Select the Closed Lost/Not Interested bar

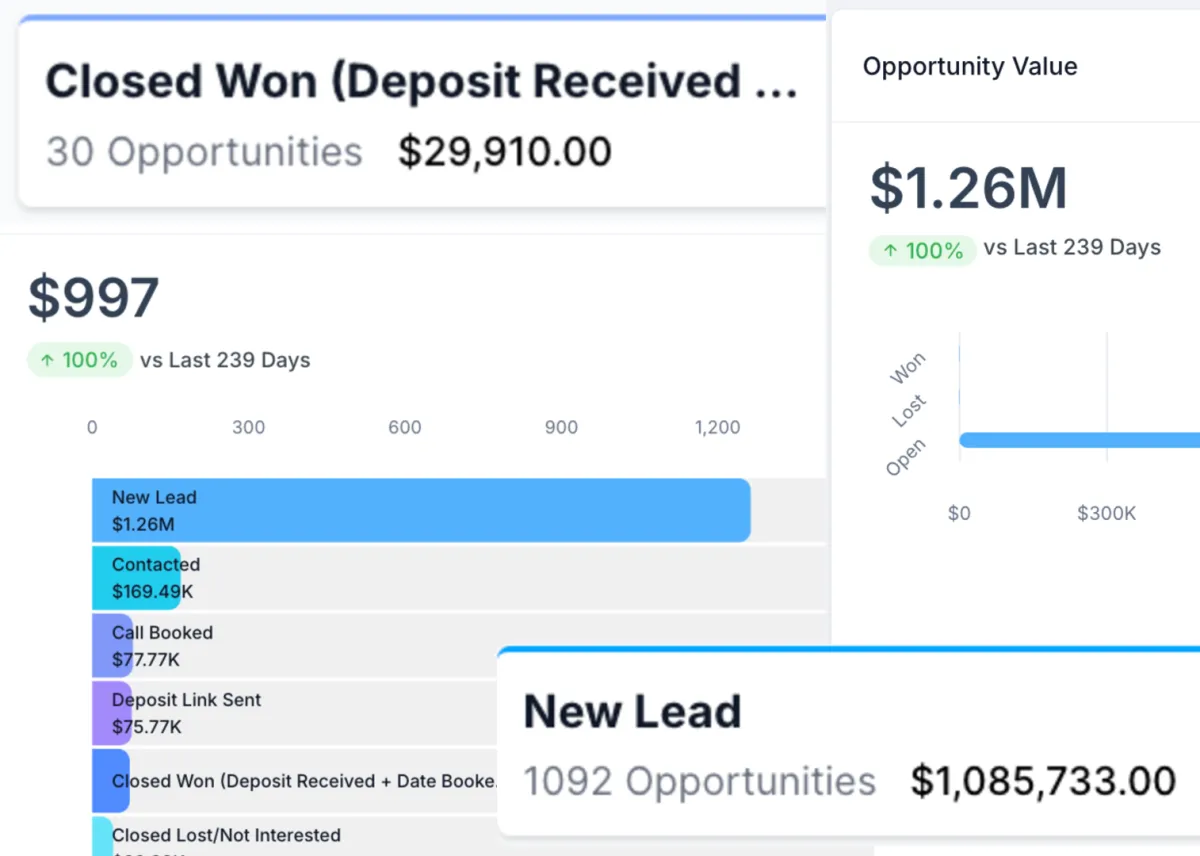click(x=103, y=836)
